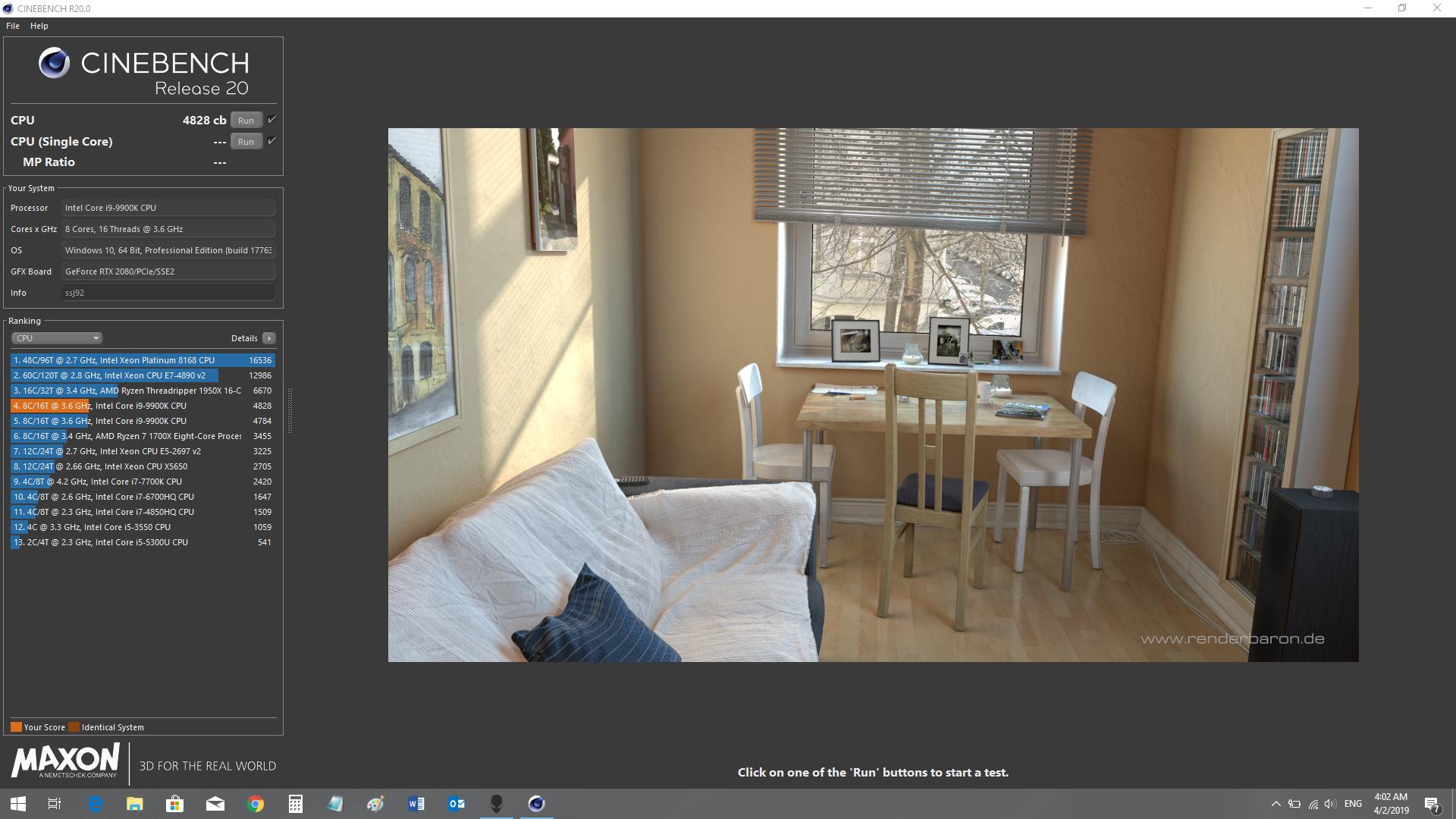Launch Google Chrome from the taskbar
The height and width of the screenshot is (819, 1456).
click(256, 804)
